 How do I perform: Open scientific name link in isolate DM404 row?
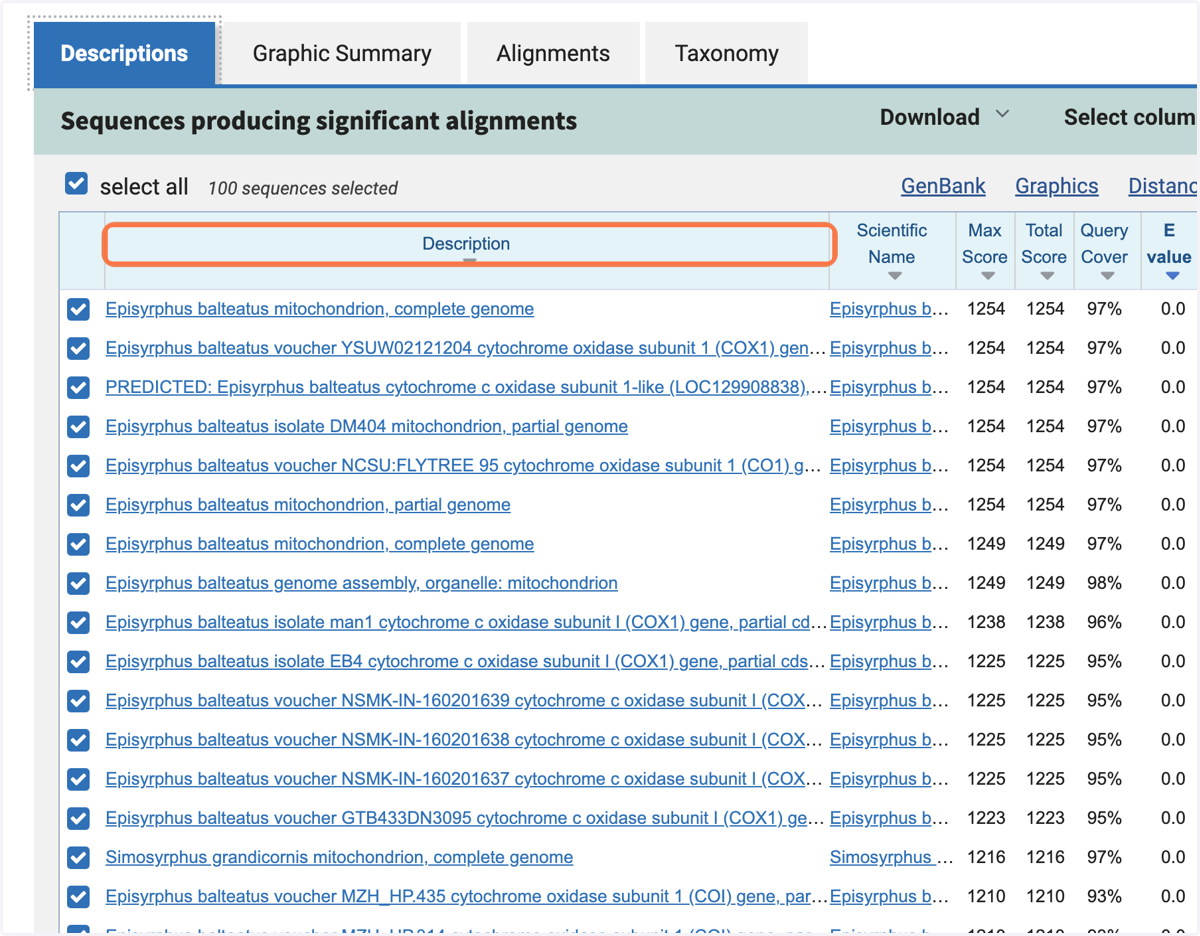click(889, 426)
